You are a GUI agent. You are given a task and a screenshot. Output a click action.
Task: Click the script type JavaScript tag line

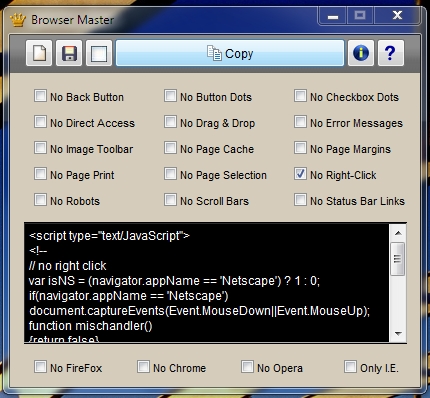109,236
